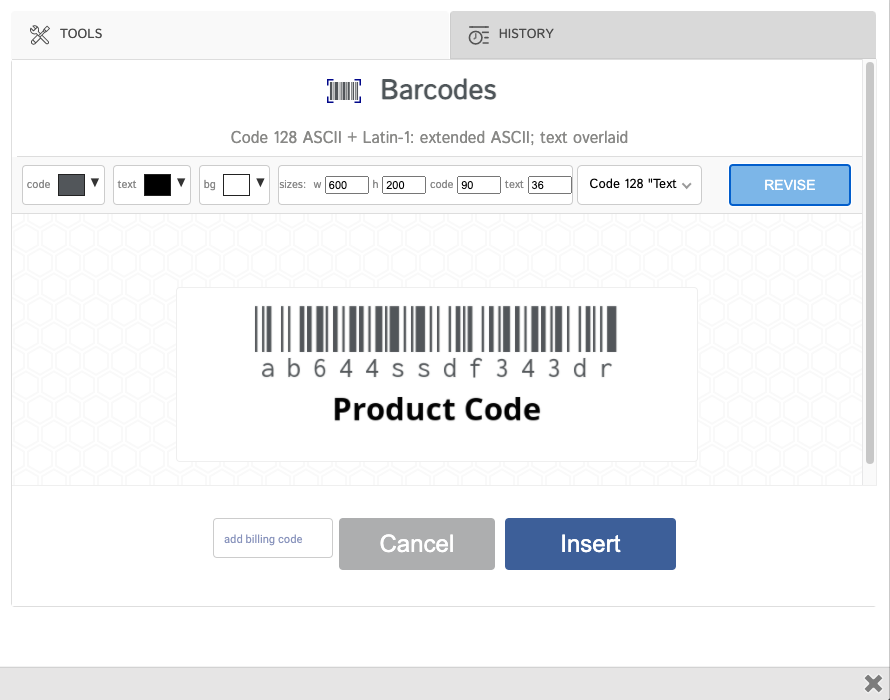Pick the barcode code color swatch
Viewport: 890px width, 700px height.
click(72, 185)
